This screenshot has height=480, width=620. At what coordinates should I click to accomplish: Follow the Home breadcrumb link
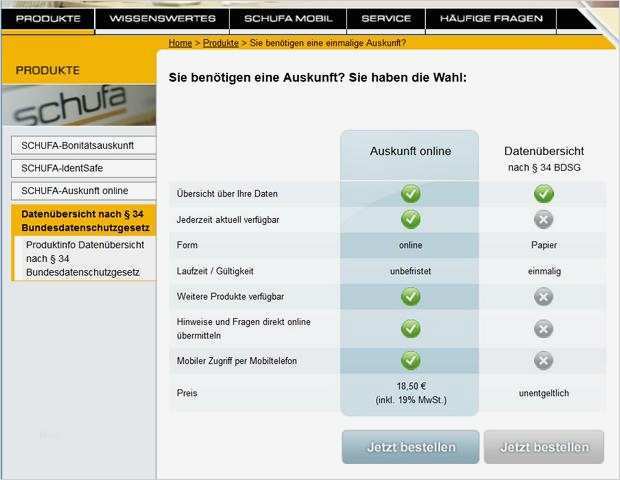tap(180, 43)
